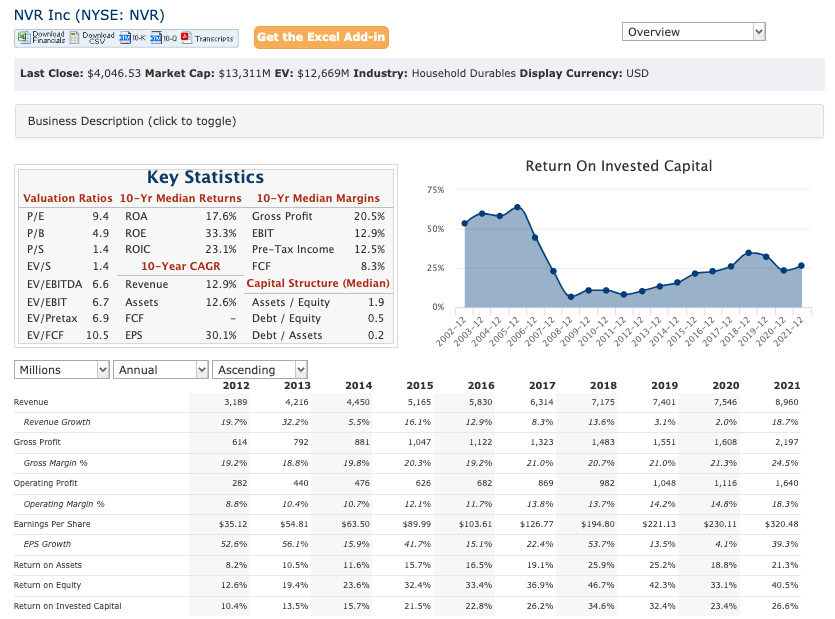Click the Industry value Household Durables
The height and width of the screenshot is (619, 835).
(464, 74)
